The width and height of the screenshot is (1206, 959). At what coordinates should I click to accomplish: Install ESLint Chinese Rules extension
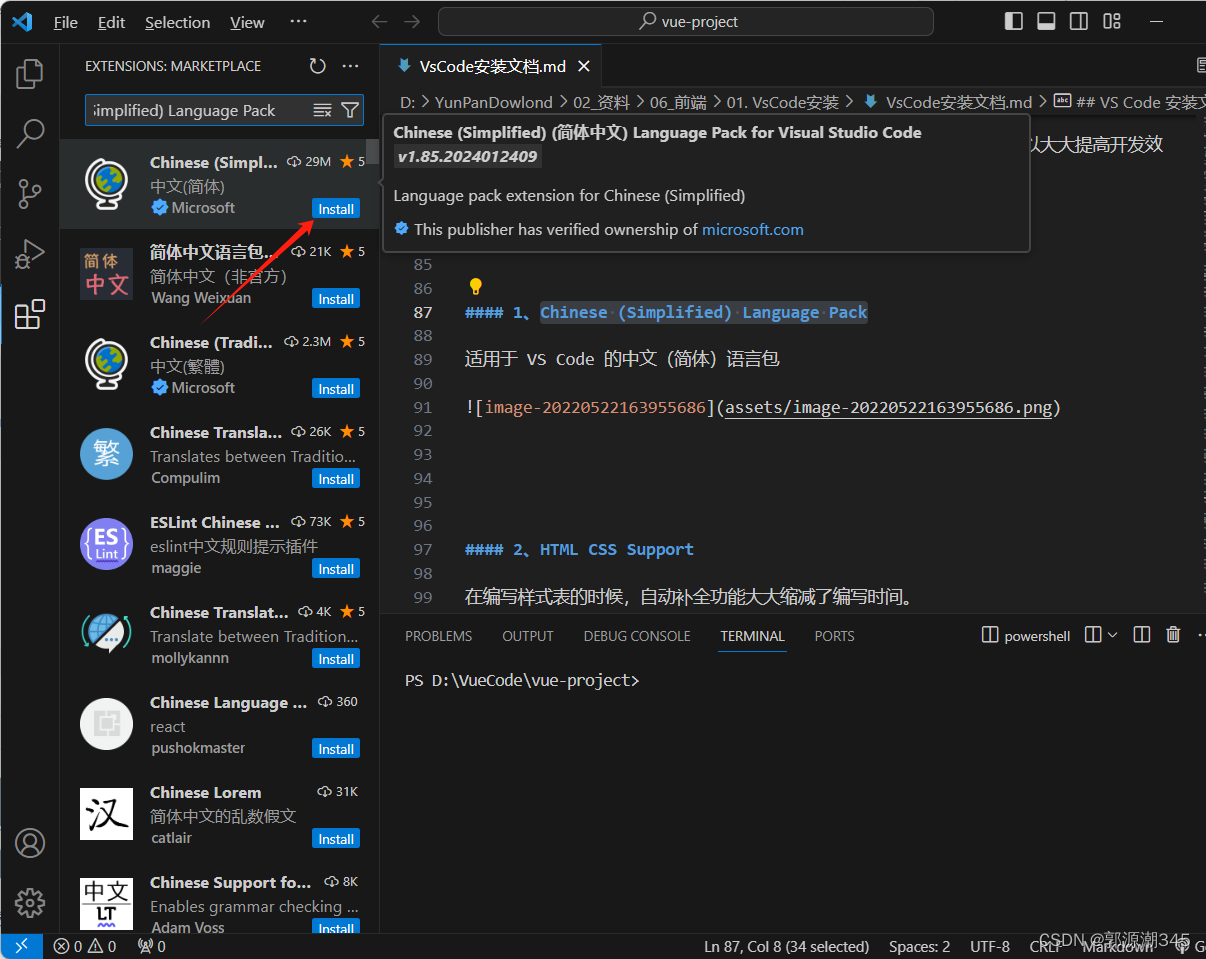[336, 569]
